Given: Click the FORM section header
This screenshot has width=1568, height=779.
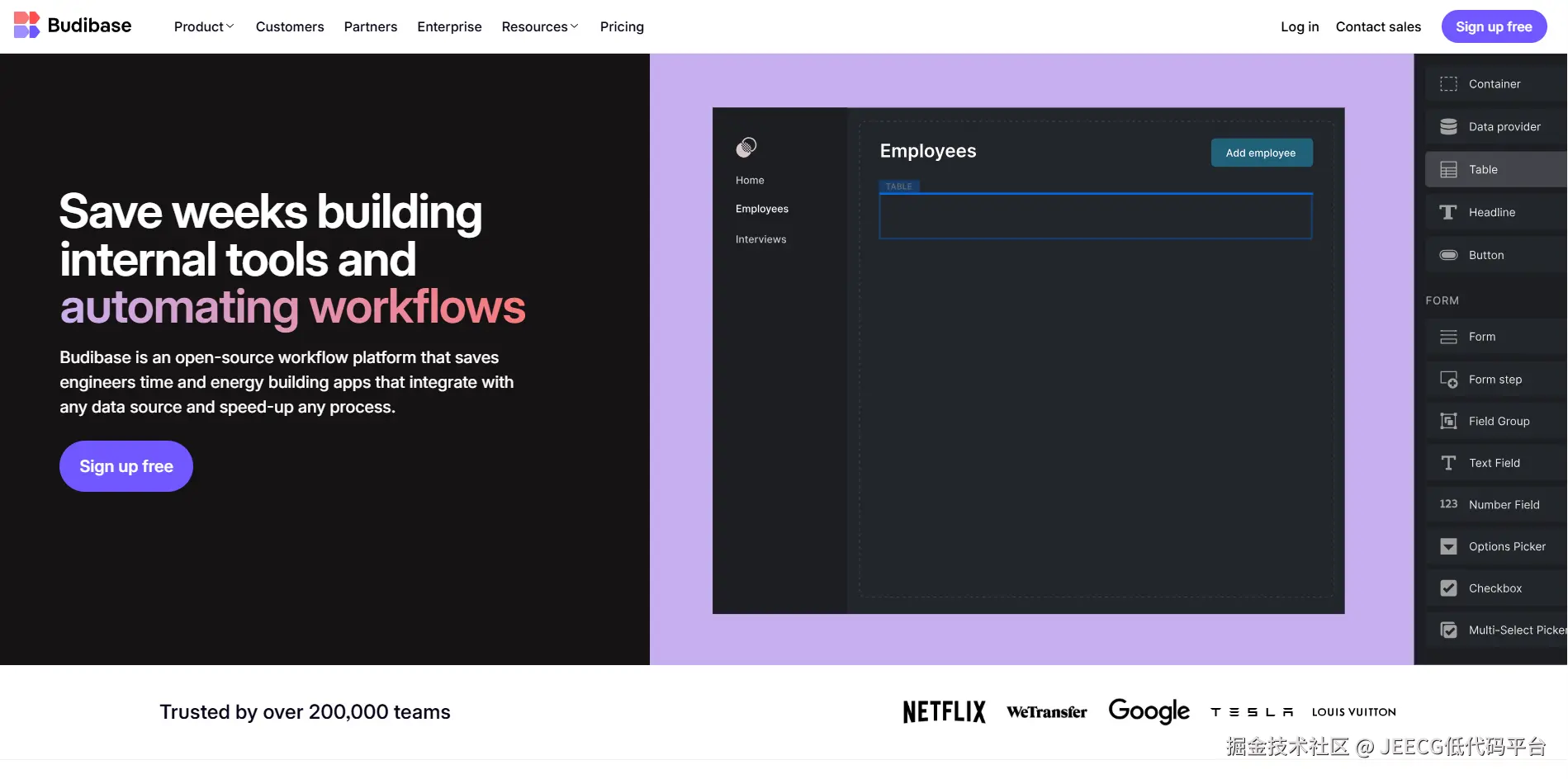Looking at the screenshot, I should coord(1442,300).
